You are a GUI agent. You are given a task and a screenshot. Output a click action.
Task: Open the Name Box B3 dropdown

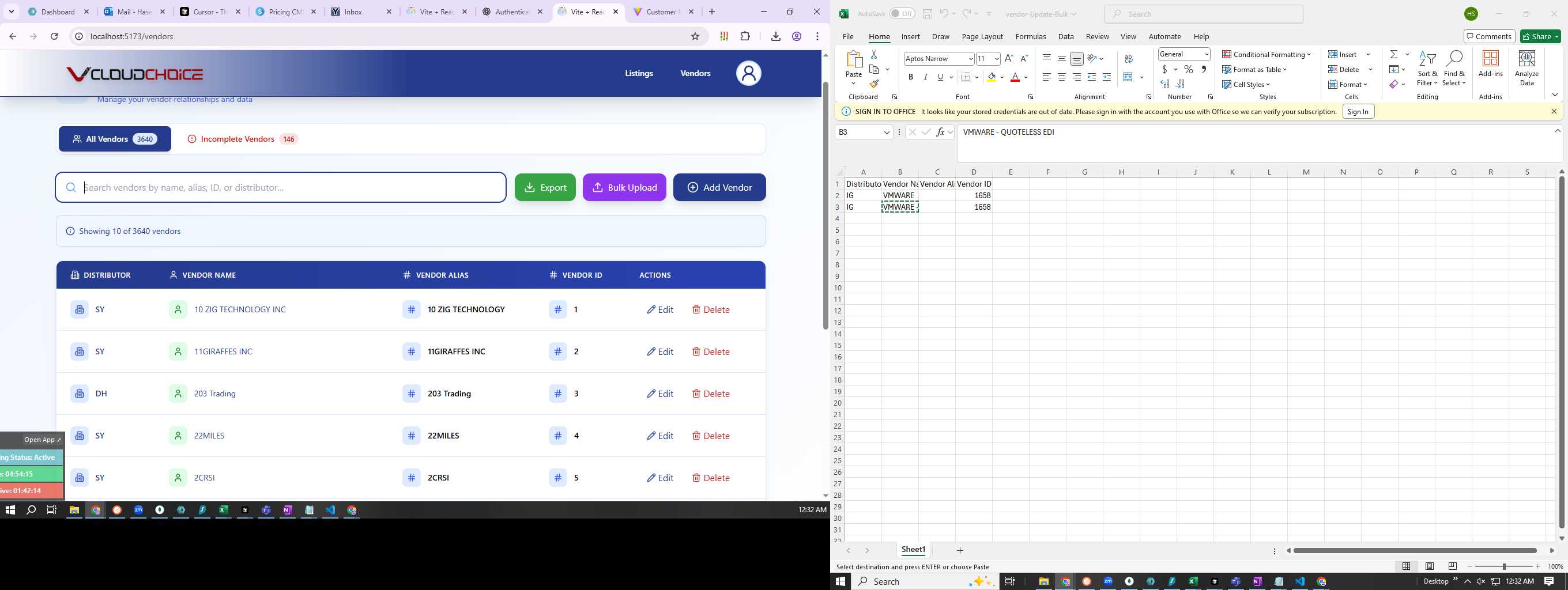[x=887, y=132]
